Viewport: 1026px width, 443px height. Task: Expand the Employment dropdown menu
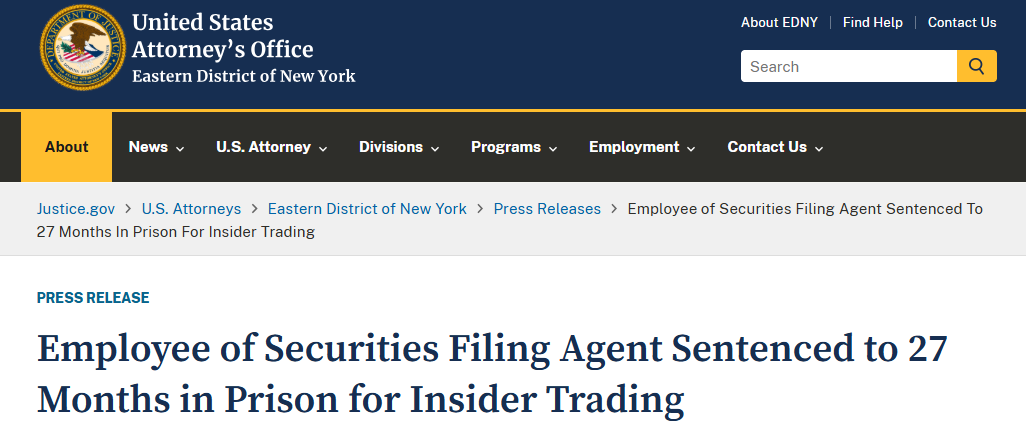[642, 147]
